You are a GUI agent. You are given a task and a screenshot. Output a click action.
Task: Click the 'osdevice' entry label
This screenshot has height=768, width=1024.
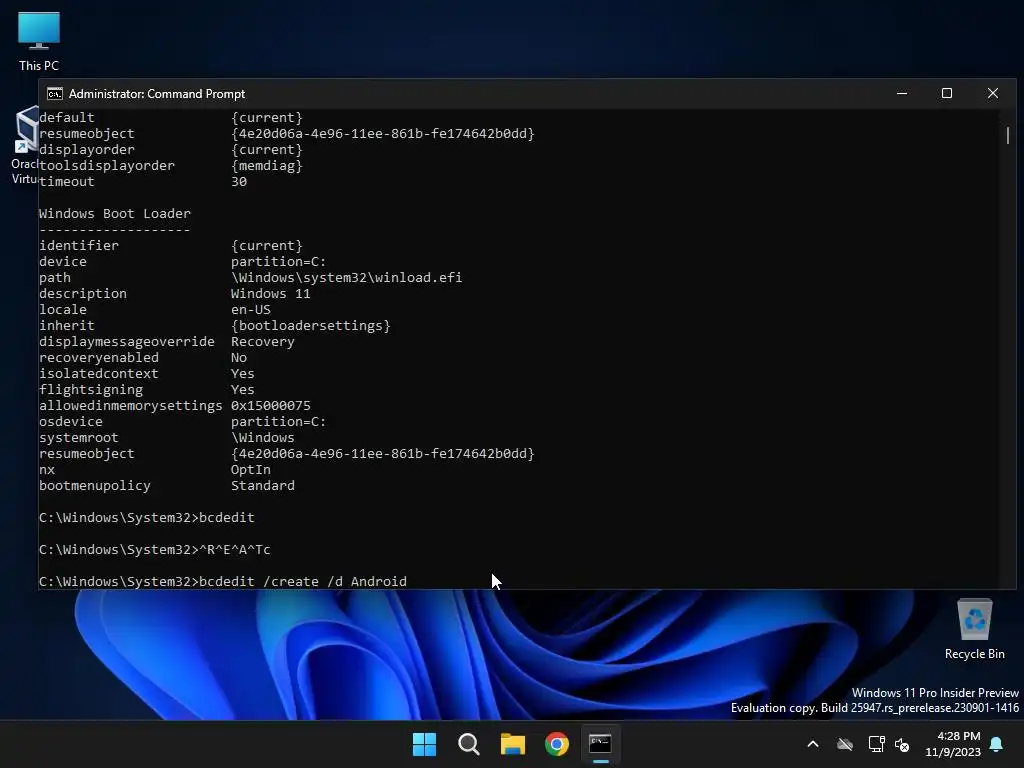click(71, 421)
